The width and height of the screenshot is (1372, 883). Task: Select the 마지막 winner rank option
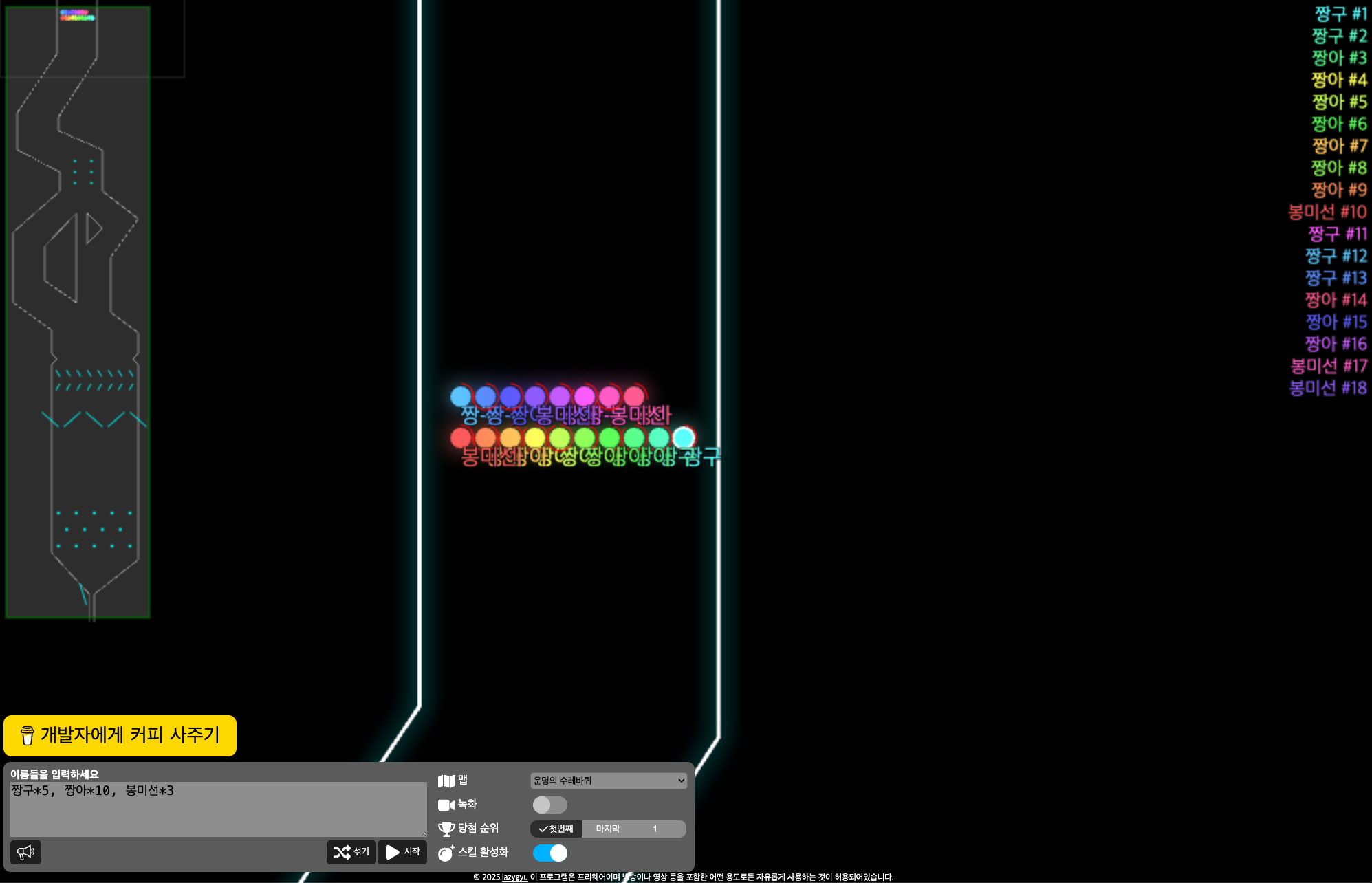[608, 829]
